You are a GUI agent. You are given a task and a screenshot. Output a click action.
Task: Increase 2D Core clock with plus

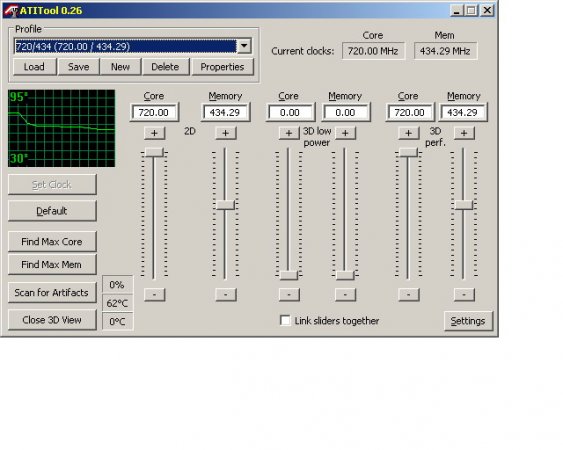(154, 133)
